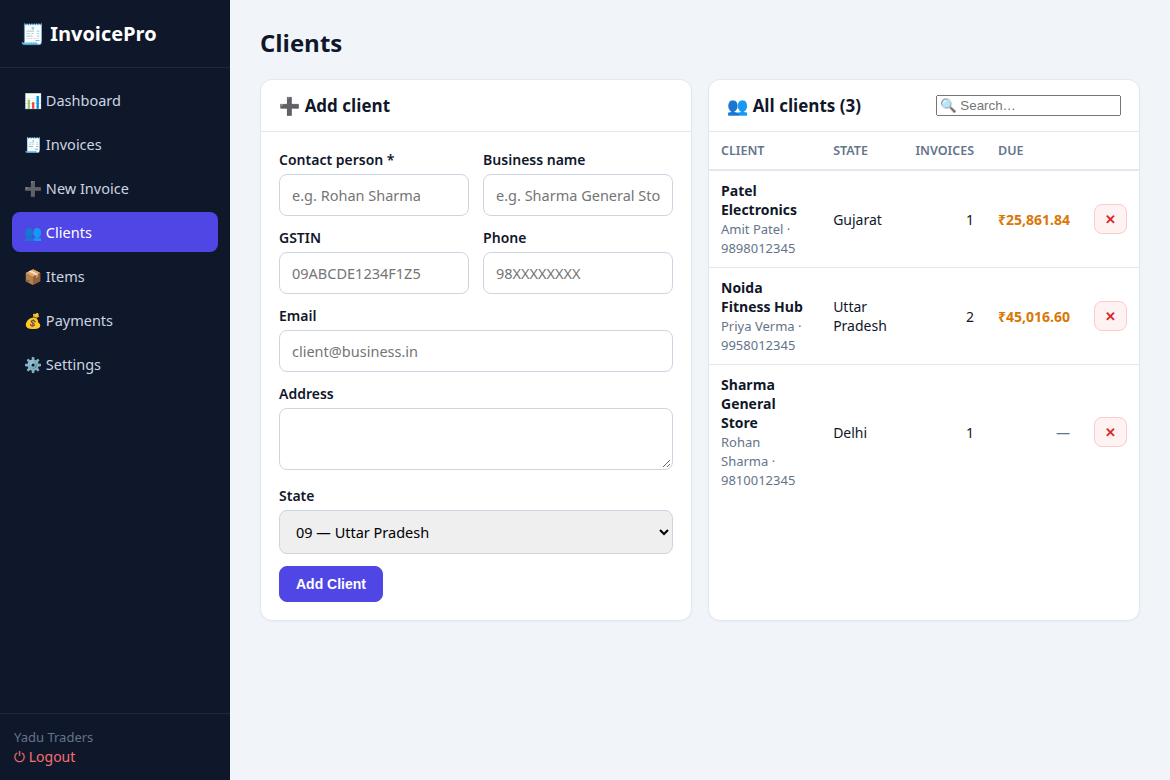The width and height of the screenshot is (1170, 780).
Task: Click the CLIENT column header
Action: [742, 151]
